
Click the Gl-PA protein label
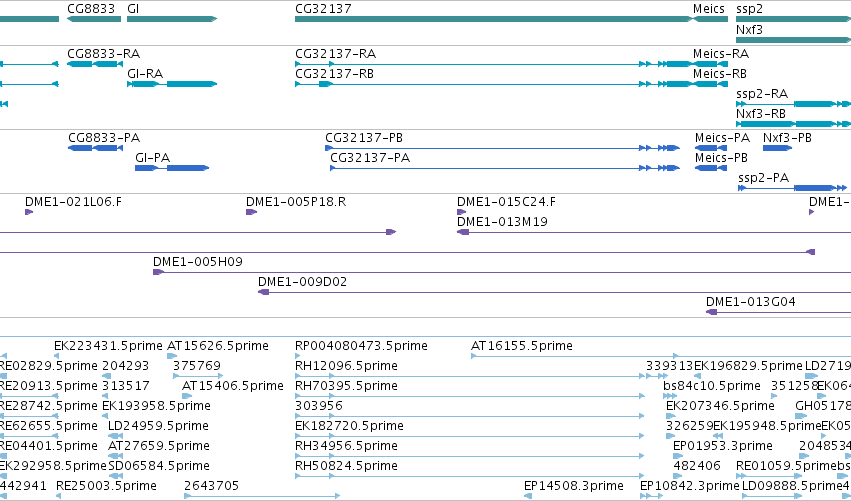coord(153,158)
